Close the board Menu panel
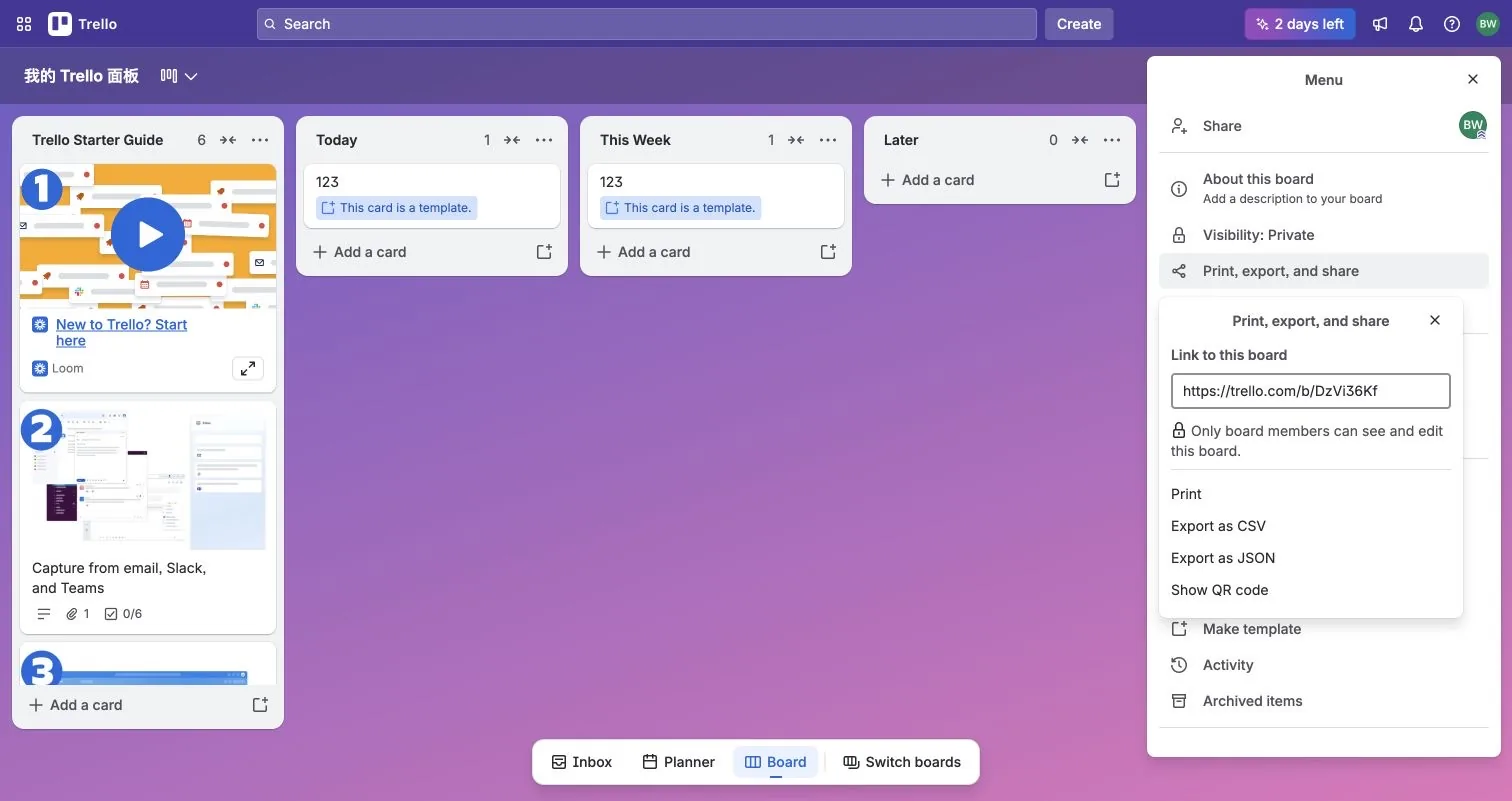Viewport: 1512px width, 801px height. click(1473, 80)
